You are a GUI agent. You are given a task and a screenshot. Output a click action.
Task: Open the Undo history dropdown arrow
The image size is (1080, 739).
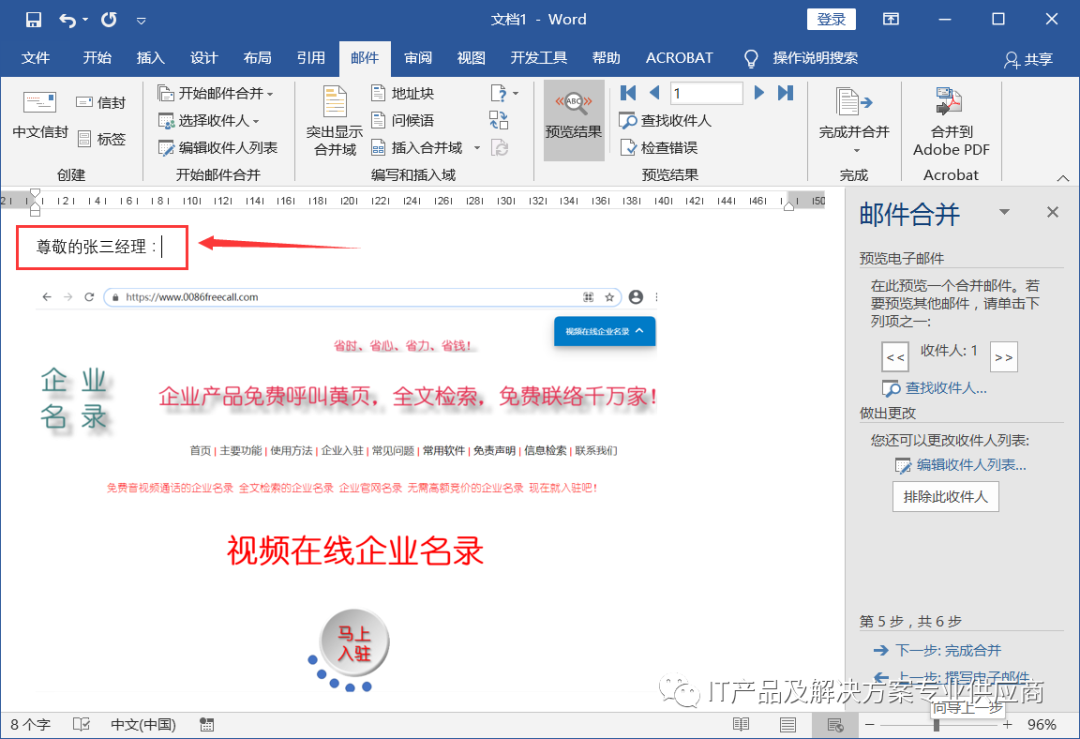point(85,19)
